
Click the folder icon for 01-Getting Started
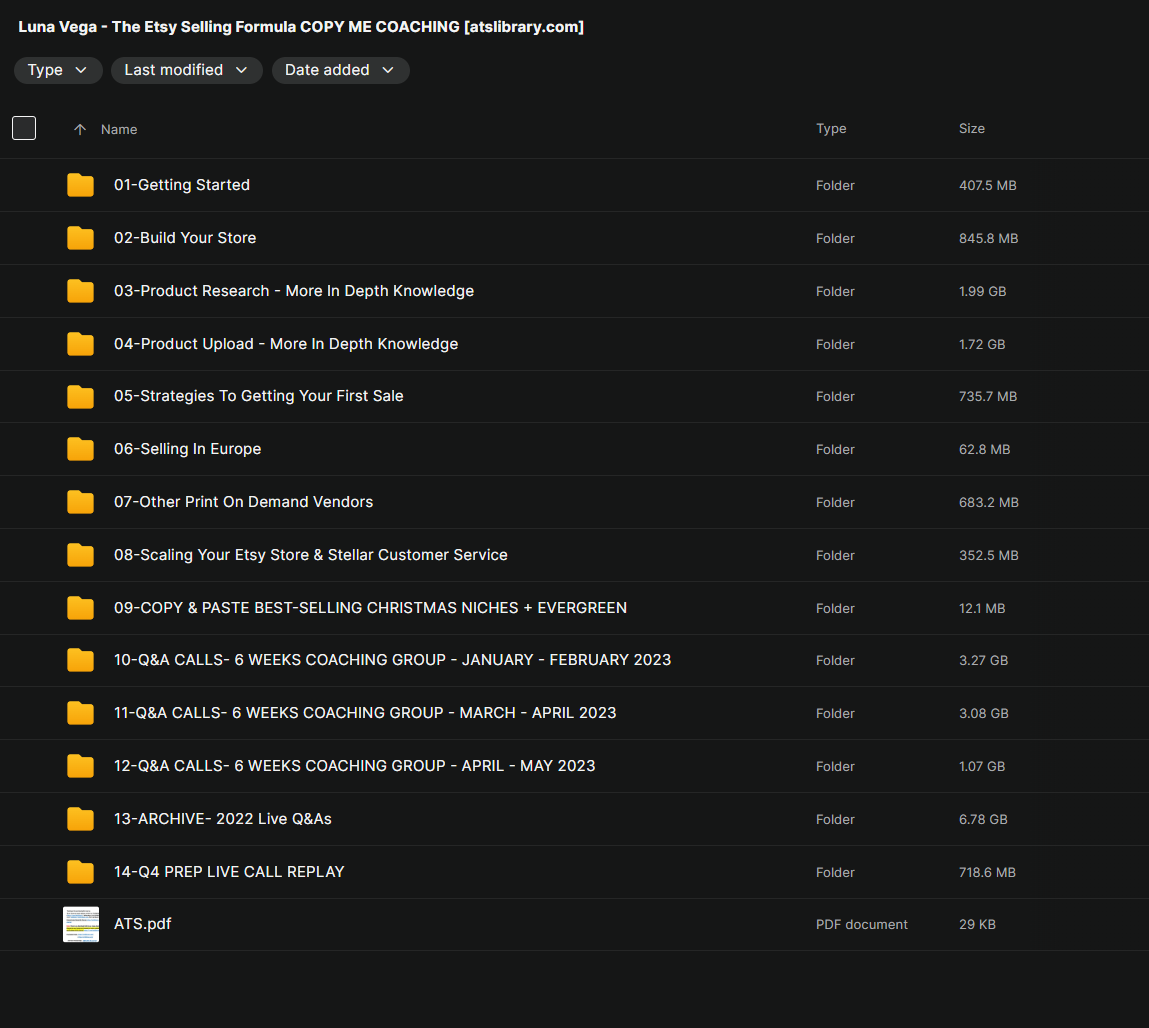[81, 185]
